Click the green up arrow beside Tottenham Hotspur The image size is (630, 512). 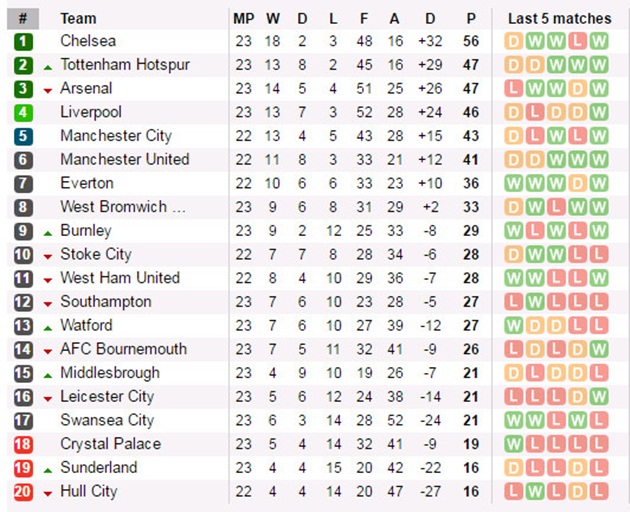pos(48,66)
